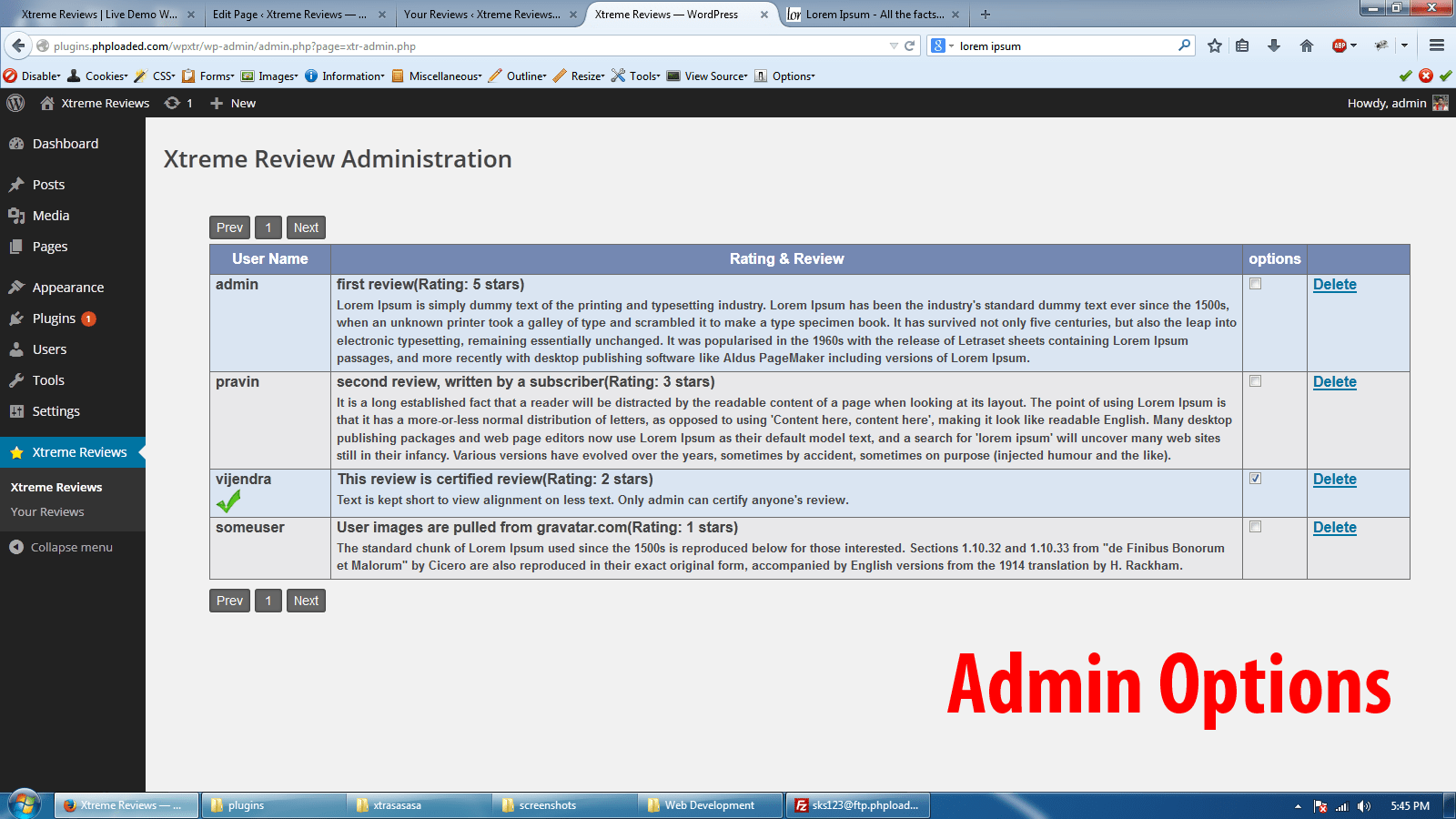Viewport: 1456px width, 819px height.
Task: Open the Windows Start button
Action: click(x=25, y=804)
